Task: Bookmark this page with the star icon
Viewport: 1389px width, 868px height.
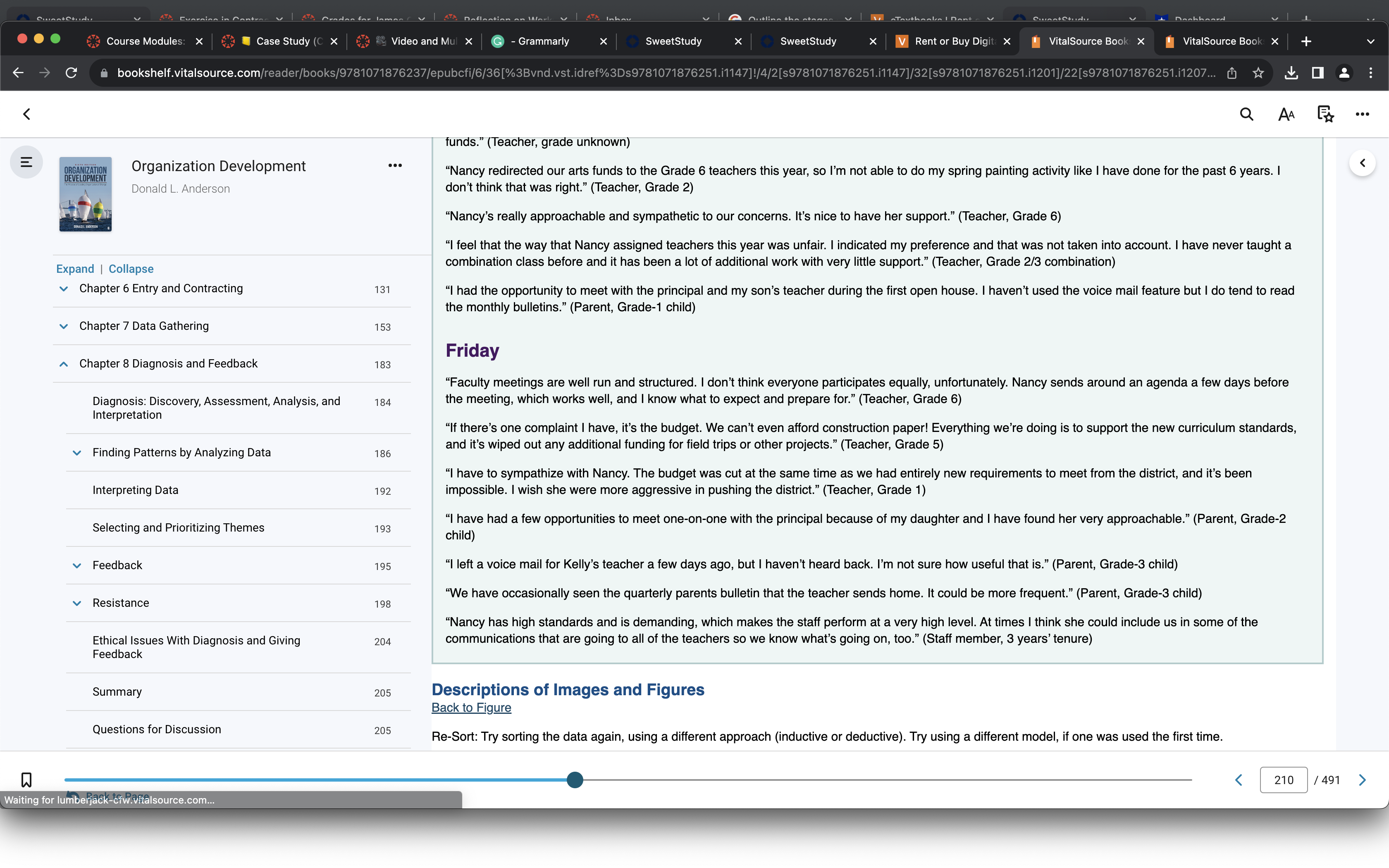Action: pyautogui.click(x=1258, y=73)
